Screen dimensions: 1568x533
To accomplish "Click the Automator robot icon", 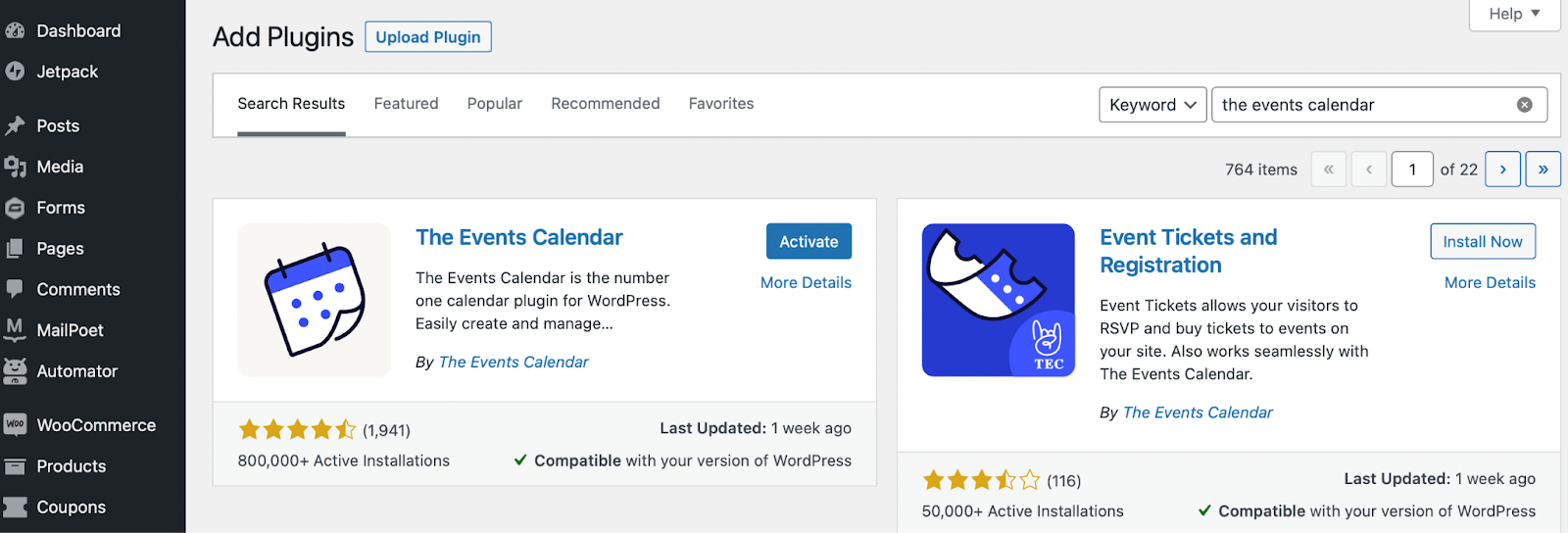I will tap(15, 371).
